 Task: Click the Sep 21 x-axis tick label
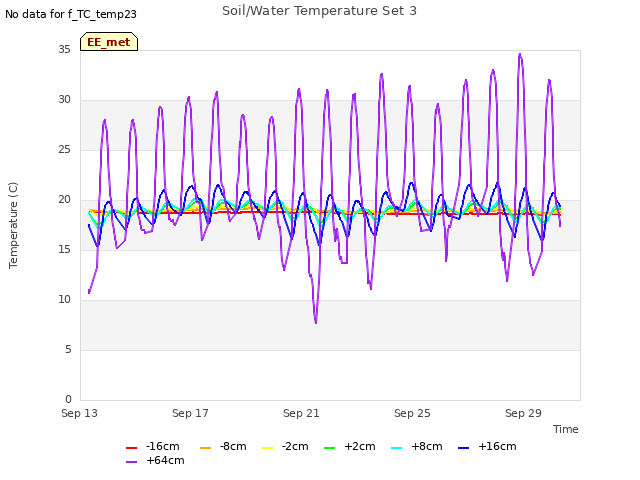[301, 413]
